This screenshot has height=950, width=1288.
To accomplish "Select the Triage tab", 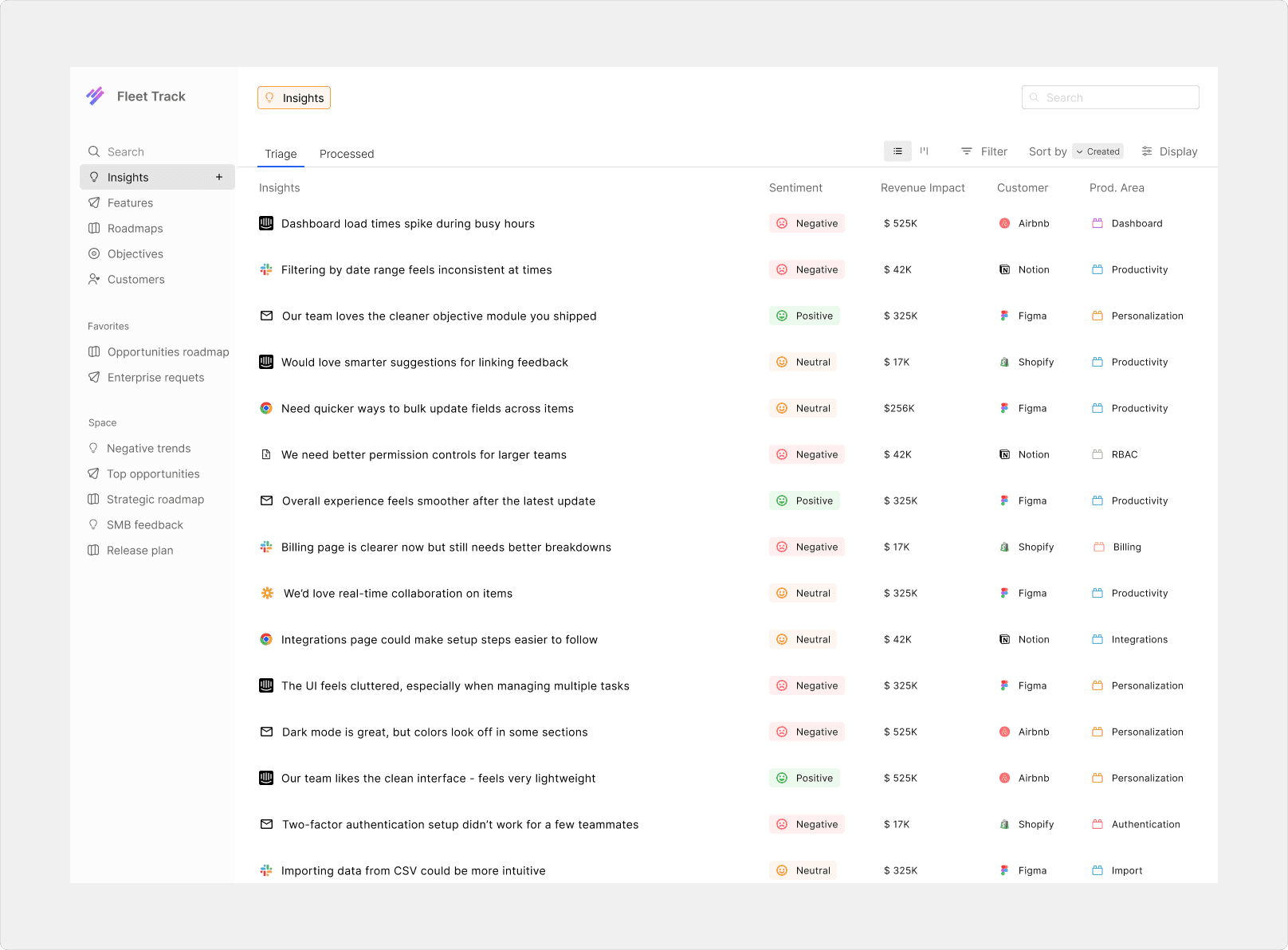I will coord(281,154).
